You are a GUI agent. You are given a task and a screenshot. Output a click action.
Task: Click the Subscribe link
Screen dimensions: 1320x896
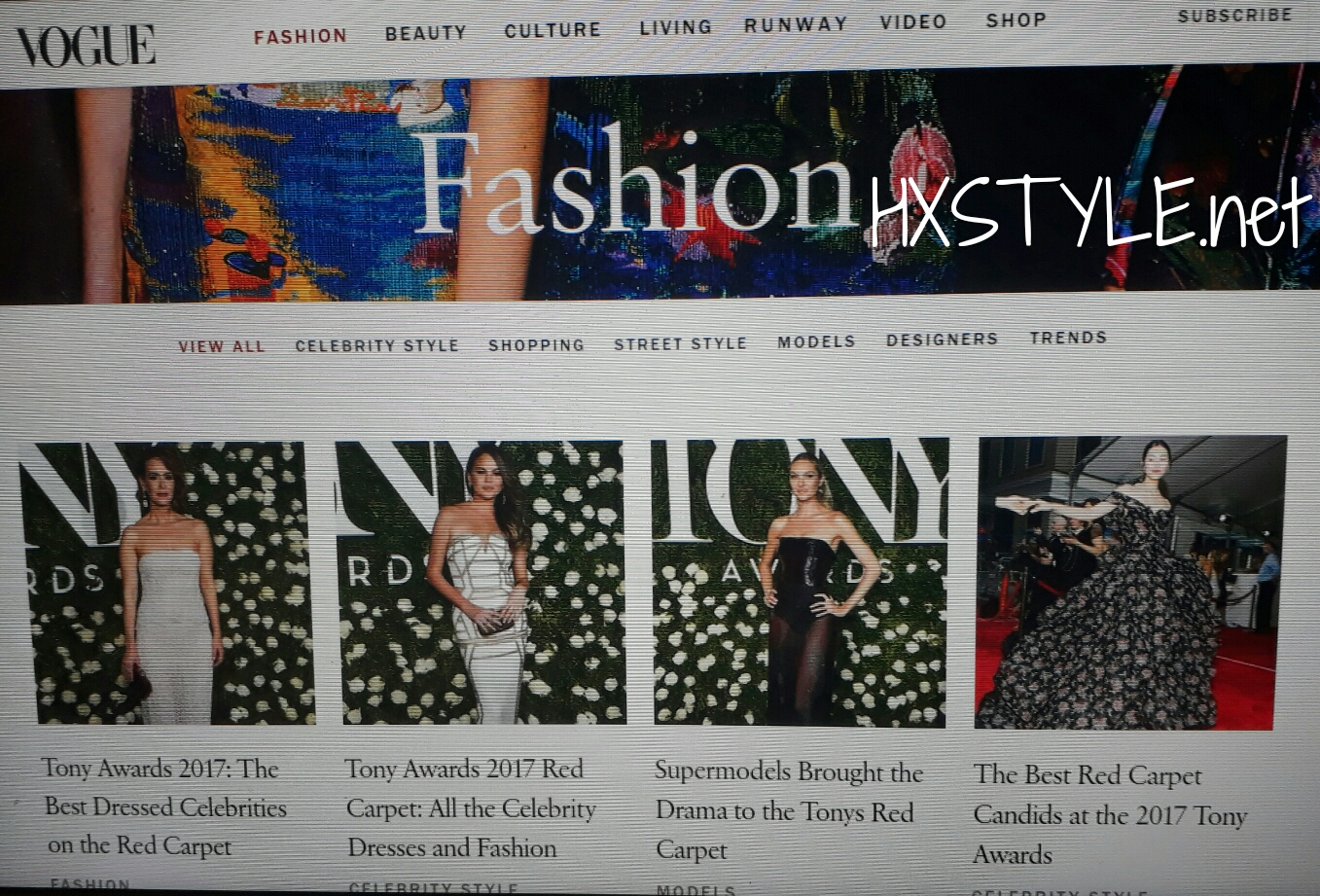[x=1233, y=16]
